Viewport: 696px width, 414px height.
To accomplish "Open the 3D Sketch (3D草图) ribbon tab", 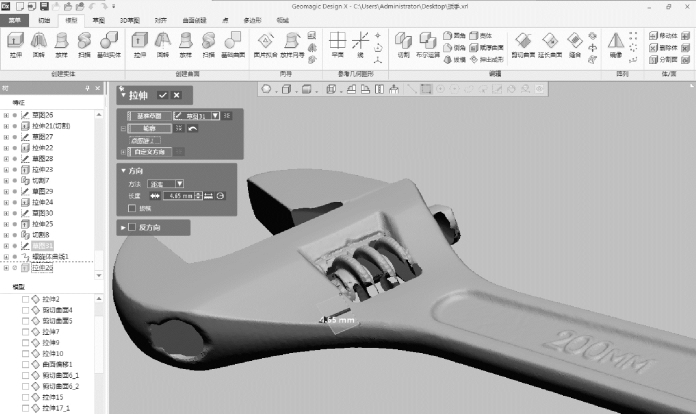I will tap(130, 19).
